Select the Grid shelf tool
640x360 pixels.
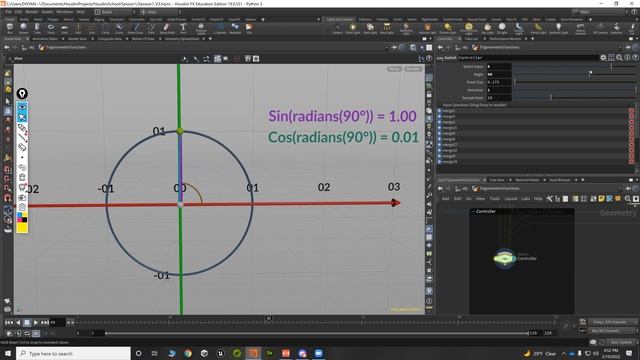pyautogui.click(x=64, y=28)
